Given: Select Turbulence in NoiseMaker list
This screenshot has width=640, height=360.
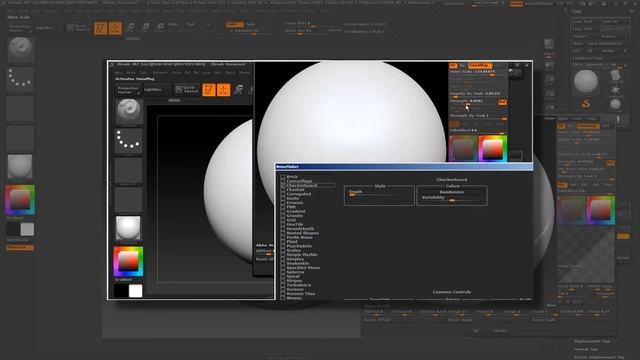Looking at the screenshot, I should [298, 285].
